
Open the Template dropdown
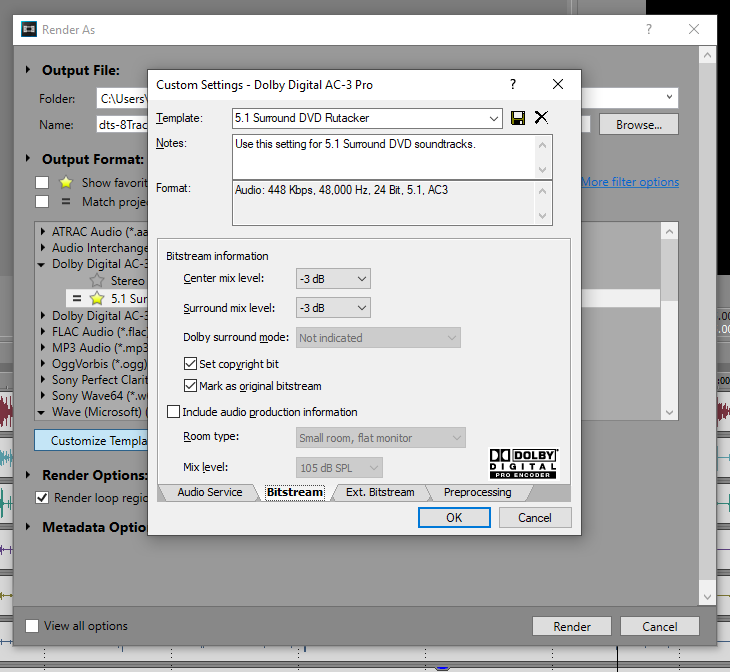pyautogui.click(x=493, y=118)
